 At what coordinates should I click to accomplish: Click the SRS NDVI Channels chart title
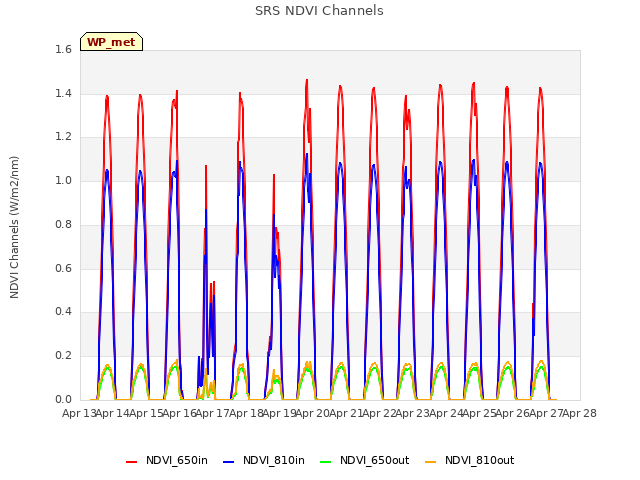[x=319, y=11]
